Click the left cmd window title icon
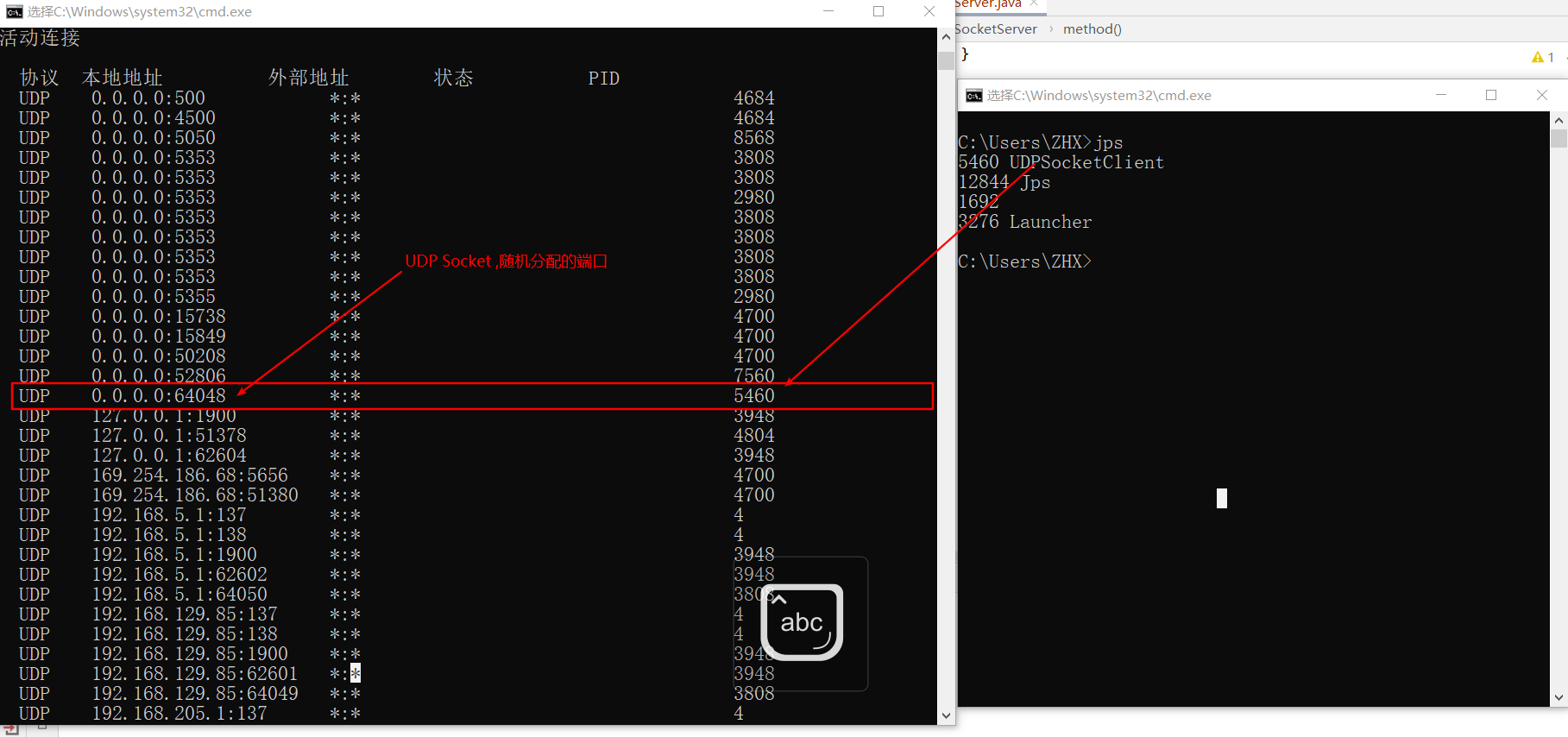This screenshot has height=737, width=1568. pyautogui.click(x=14, y=11)
